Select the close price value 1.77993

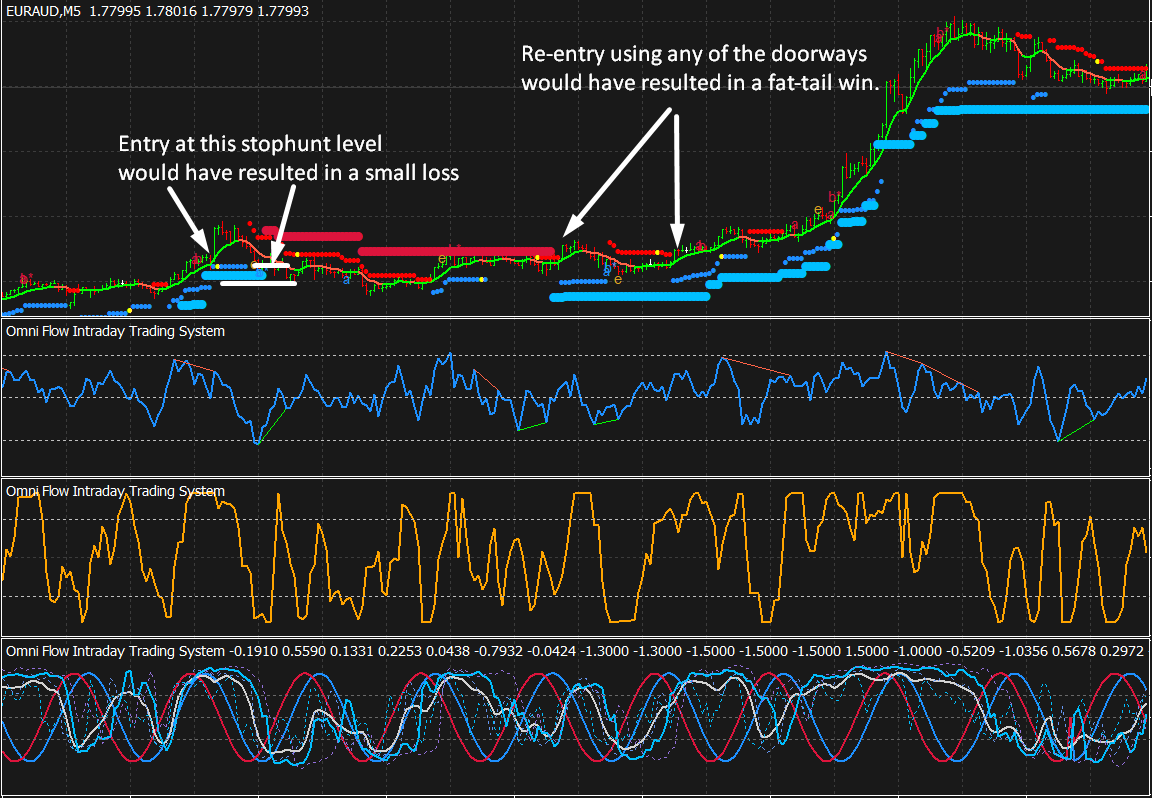pos(284,11)
